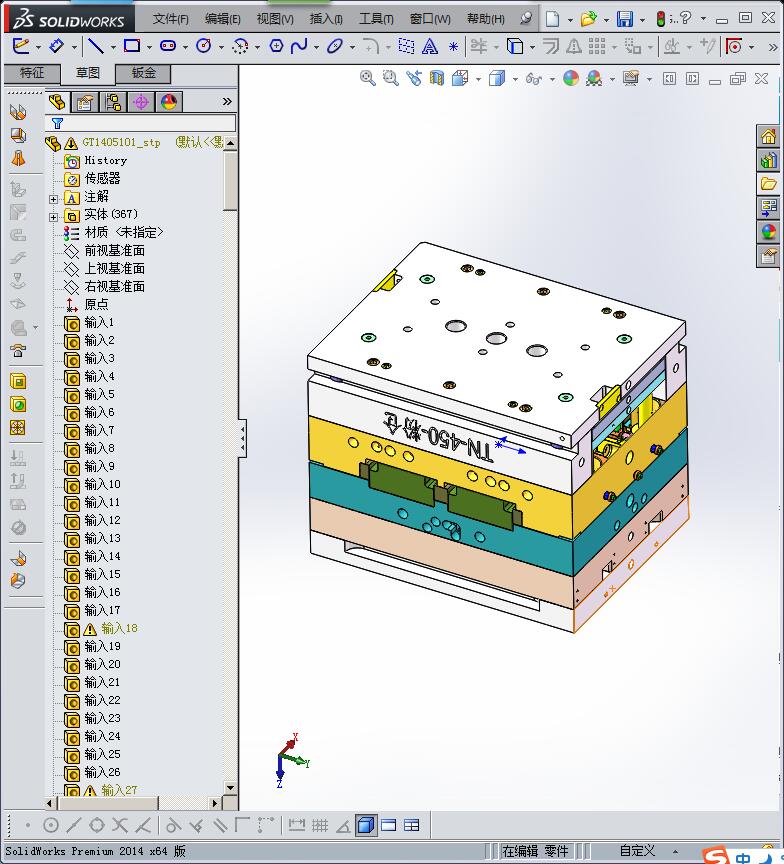Viewport: 784px width, 864px height.
Task: Open SolidWorks Resources home task pane
Action: (x=769, y=136)
